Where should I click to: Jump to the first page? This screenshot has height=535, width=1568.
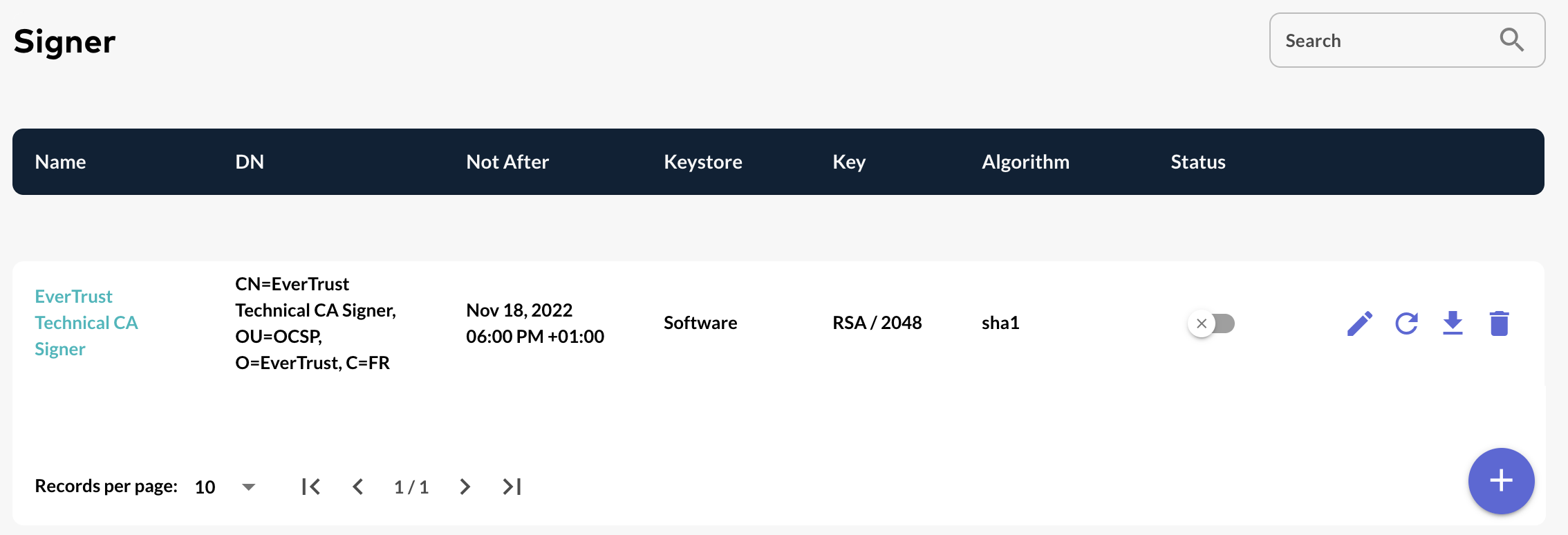click(x=311, y=486)
